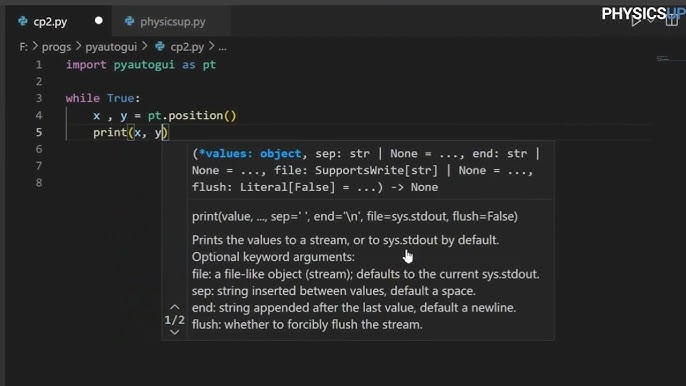Select the cp2.py editor tab
The width and height of the screenshot is (686, 386).
[59, 21]
